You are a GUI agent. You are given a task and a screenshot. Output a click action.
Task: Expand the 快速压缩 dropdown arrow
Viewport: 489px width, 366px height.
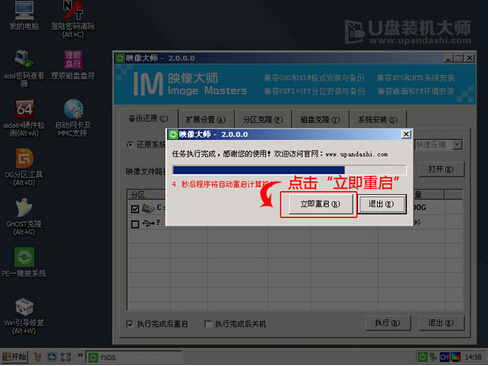coord(457,145)
